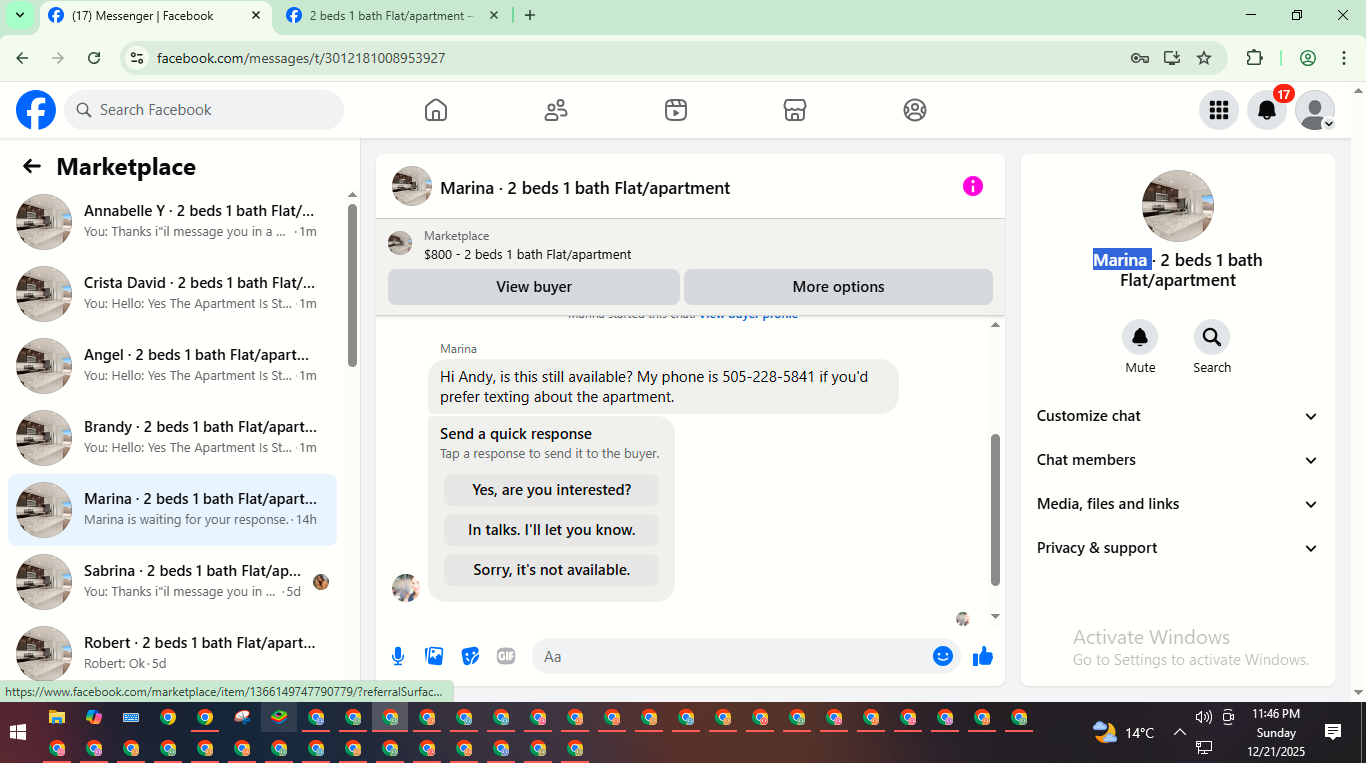This screenshot has height=763, width=1366.
Task: Close the Messenger | Facebook tab
Action: 256,16
